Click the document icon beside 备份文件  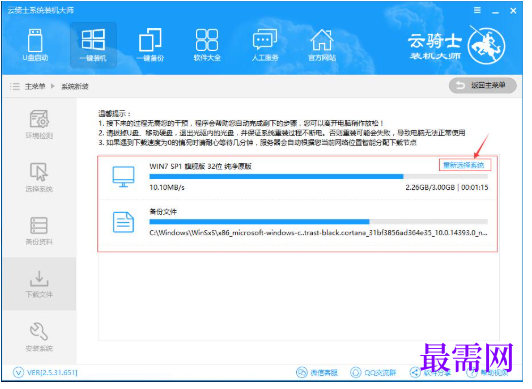tap(124, 222)
